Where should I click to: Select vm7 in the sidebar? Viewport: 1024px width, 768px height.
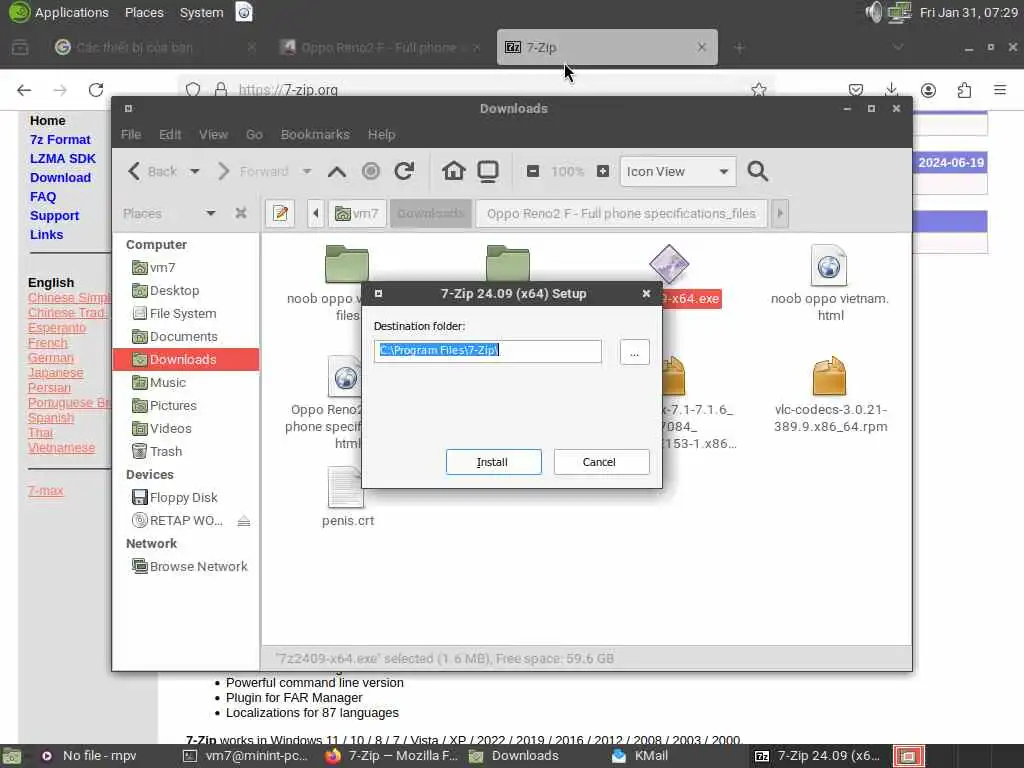pyautogui.click(x=186, y=268)
